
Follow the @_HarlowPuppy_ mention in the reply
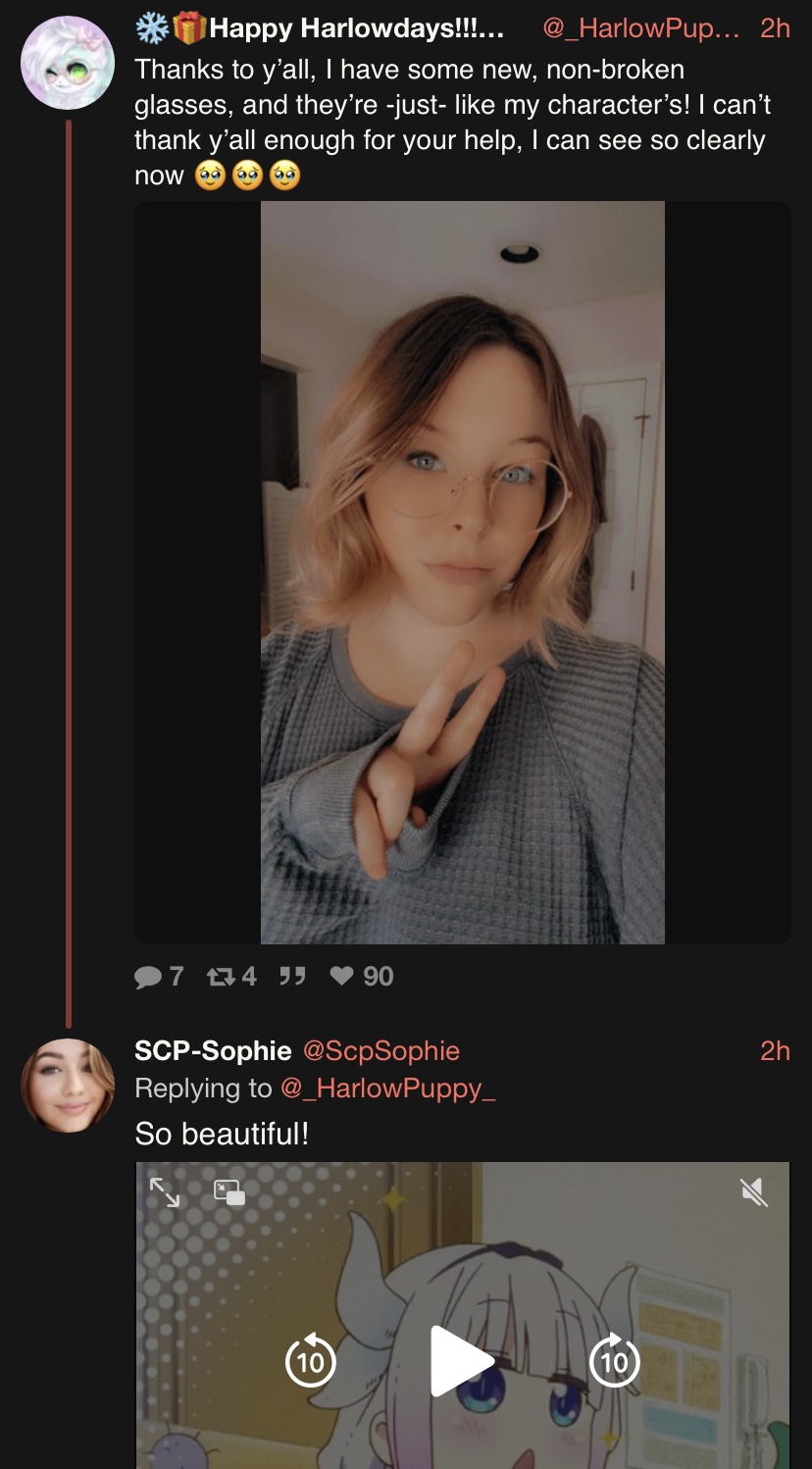click(388, 1089)
